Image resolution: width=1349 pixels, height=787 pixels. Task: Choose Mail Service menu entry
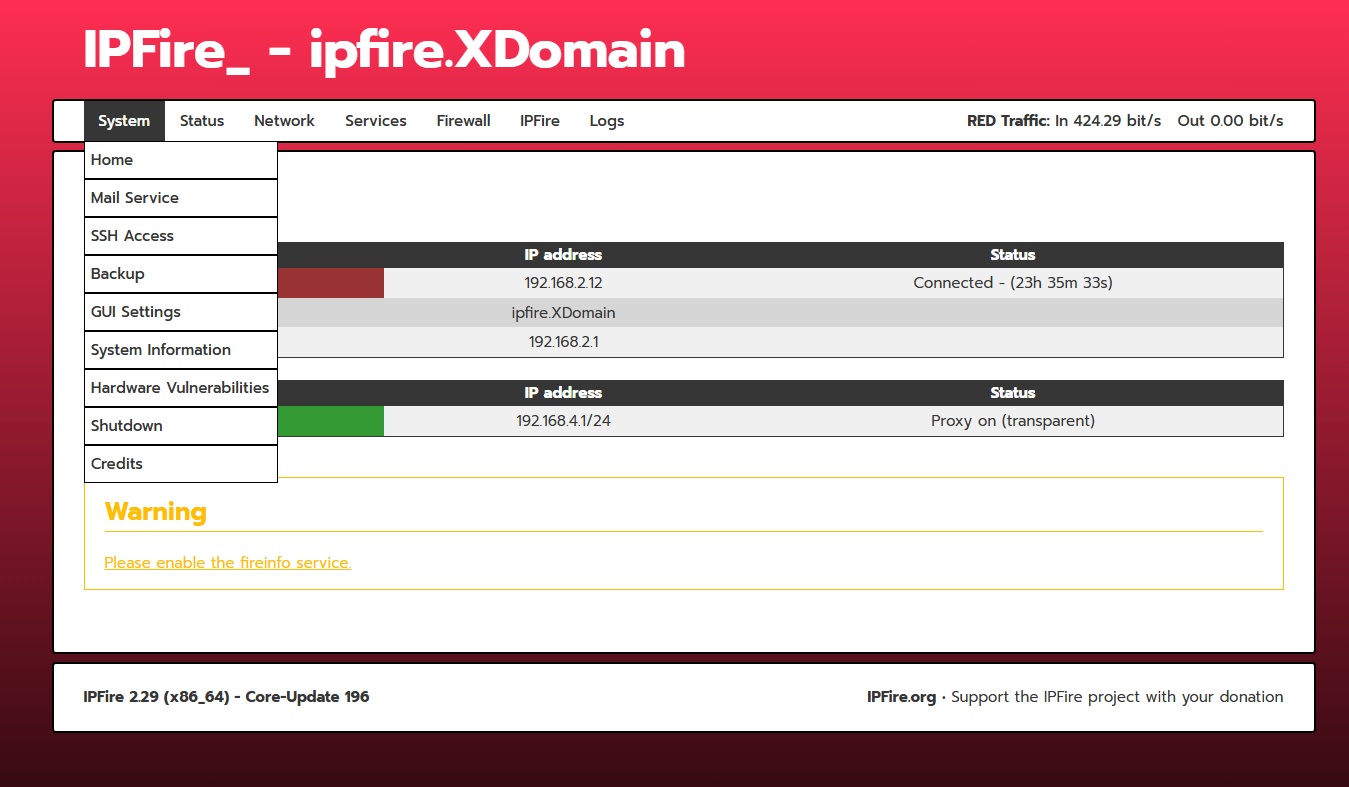pos(180,198)
